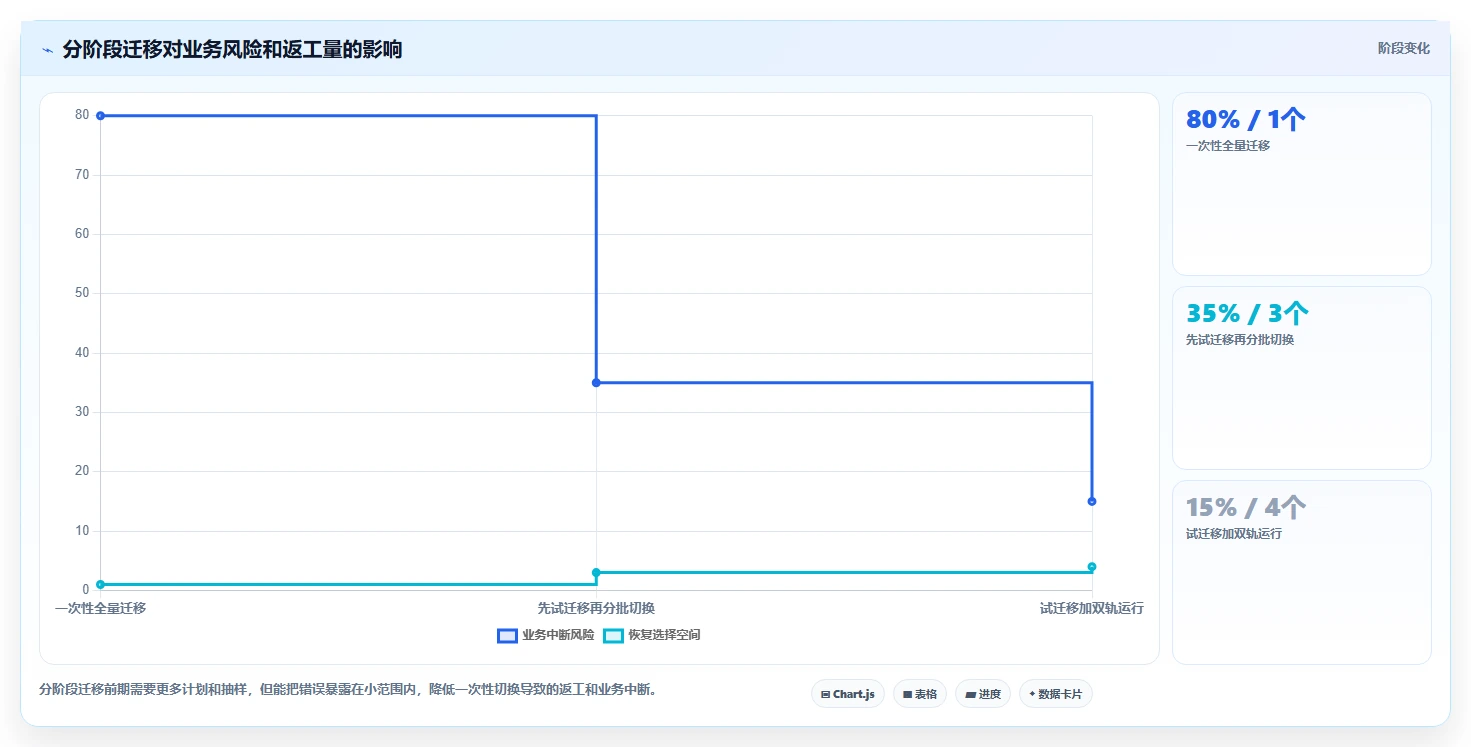Viewport: 1471px width, 747px height.
Task: Click the cyan 恢复选择空间 legend swatch
Action: click(614, 635)
